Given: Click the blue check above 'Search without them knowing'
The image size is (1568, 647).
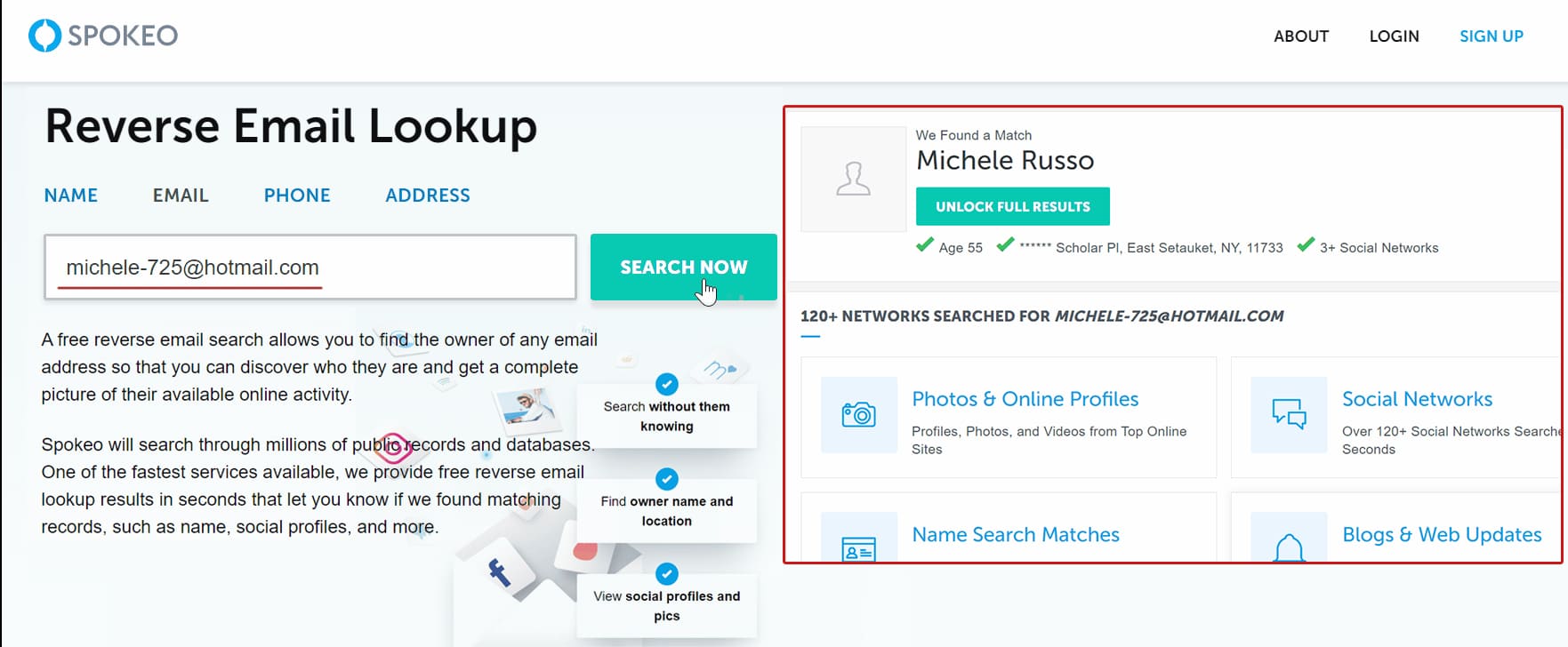Looking at the screenshot, I should coord(667,384).
